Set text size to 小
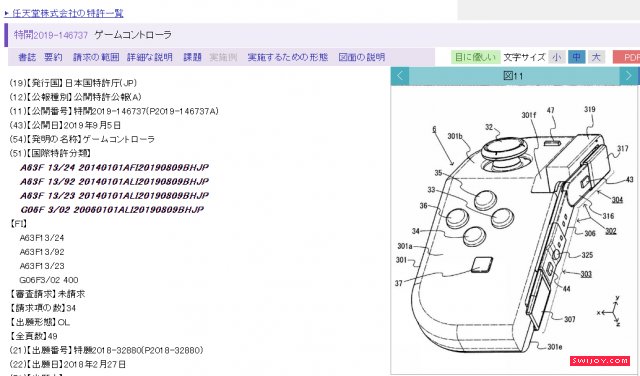 click(556, 57)
